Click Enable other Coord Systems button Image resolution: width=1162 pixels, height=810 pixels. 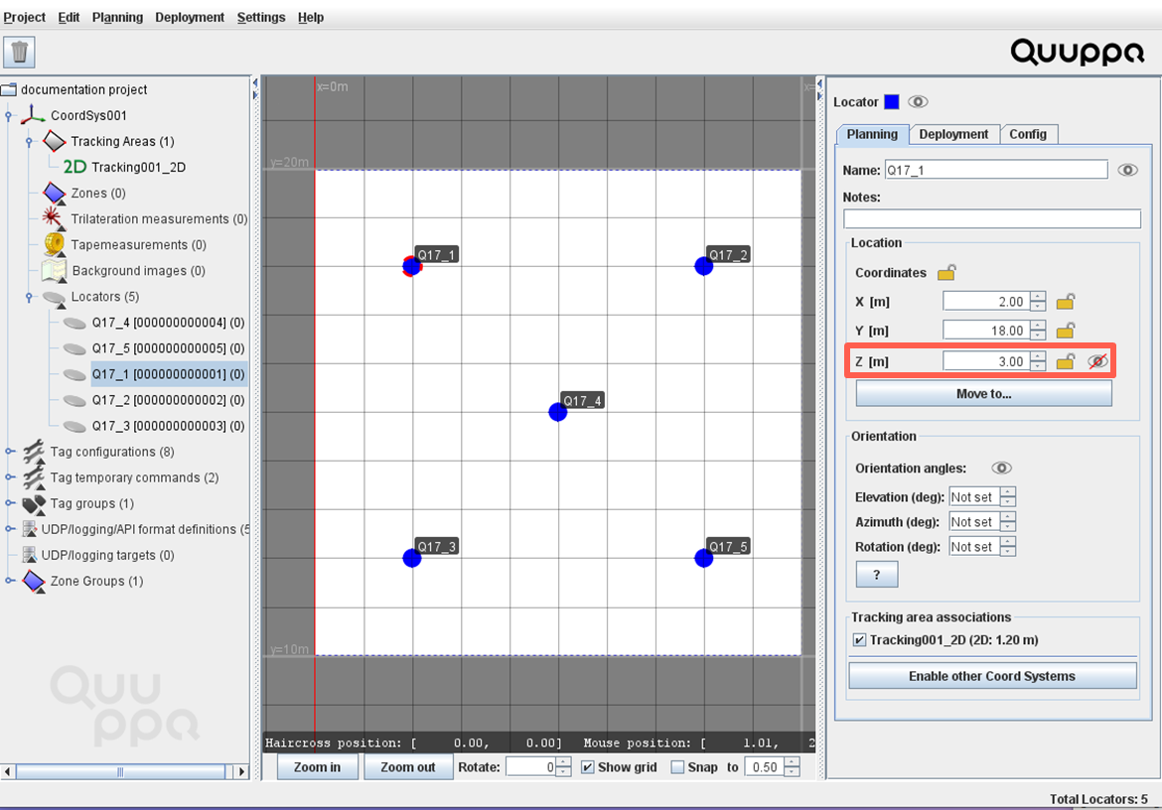pos(992,676)
